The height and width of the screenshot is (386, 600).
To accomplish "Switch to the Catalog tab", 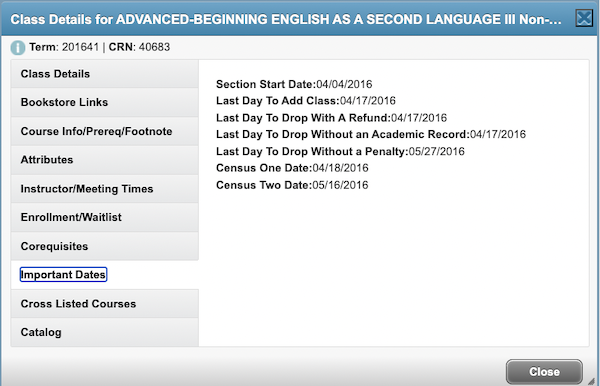I will coord(104,332).
